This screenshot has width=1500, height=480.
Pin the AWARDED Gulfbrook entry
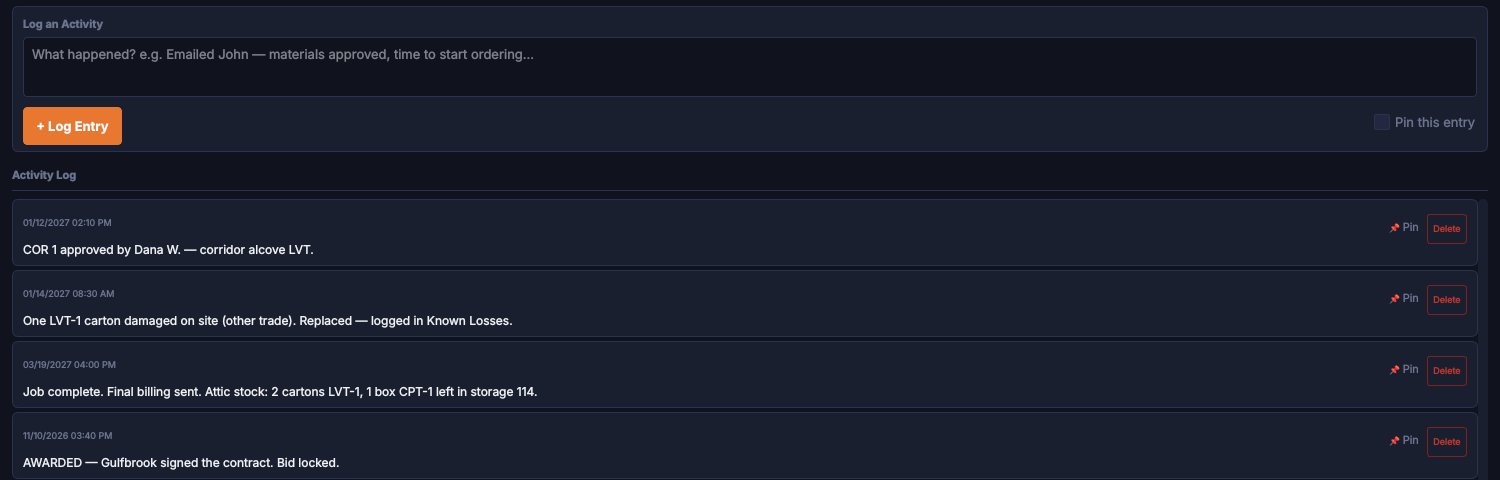click(1404, 440)
